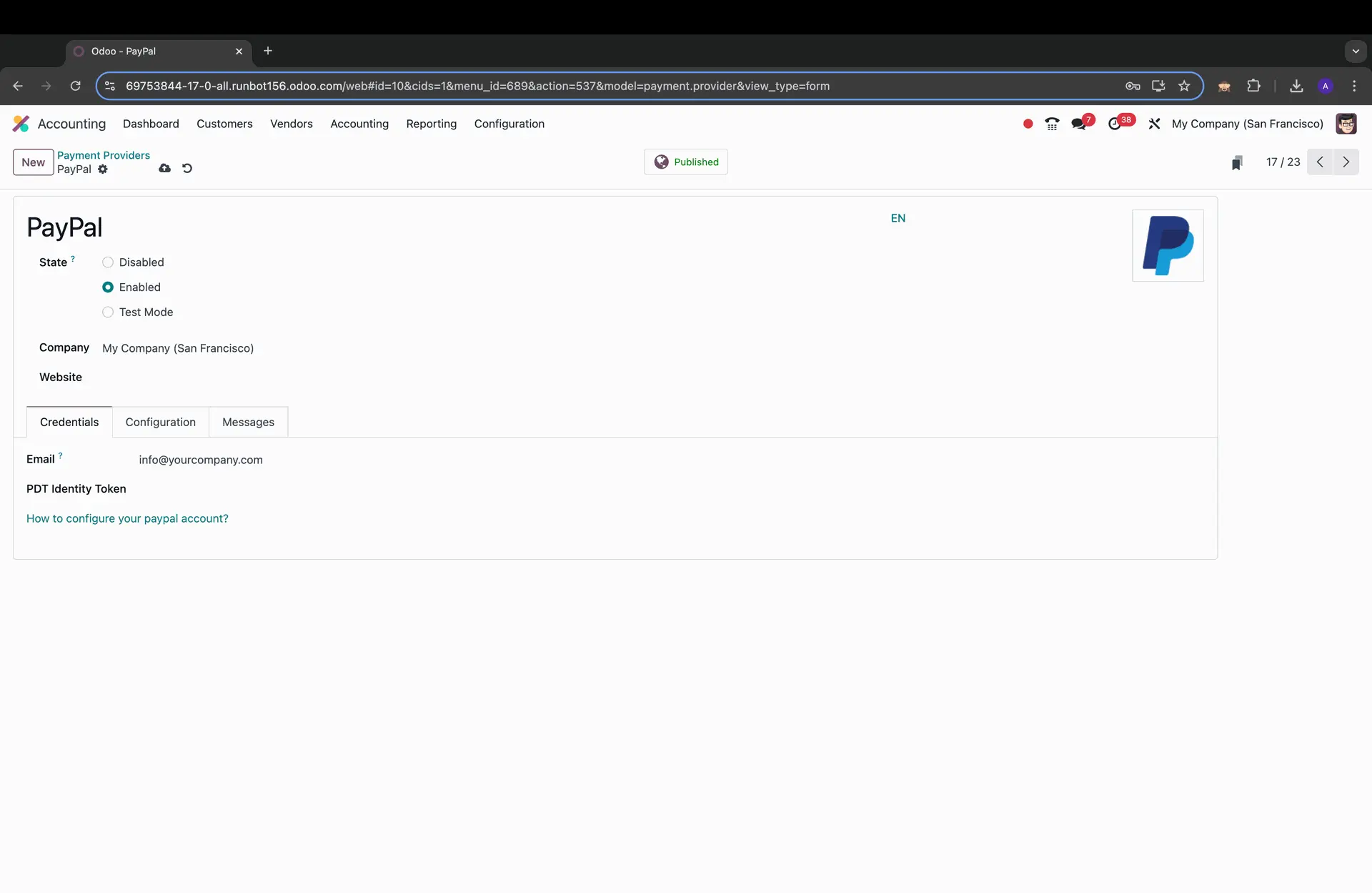The height and width of the screenshot is (893, 1372).
Task: Open the debug tools wrench icon
Action: [x=1154, y=124]
